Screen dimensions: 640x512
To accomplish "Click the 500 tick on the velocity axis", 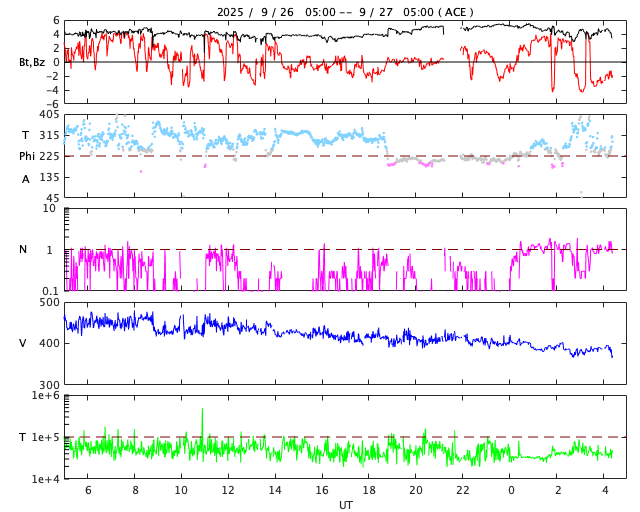I will coord(49,302).
